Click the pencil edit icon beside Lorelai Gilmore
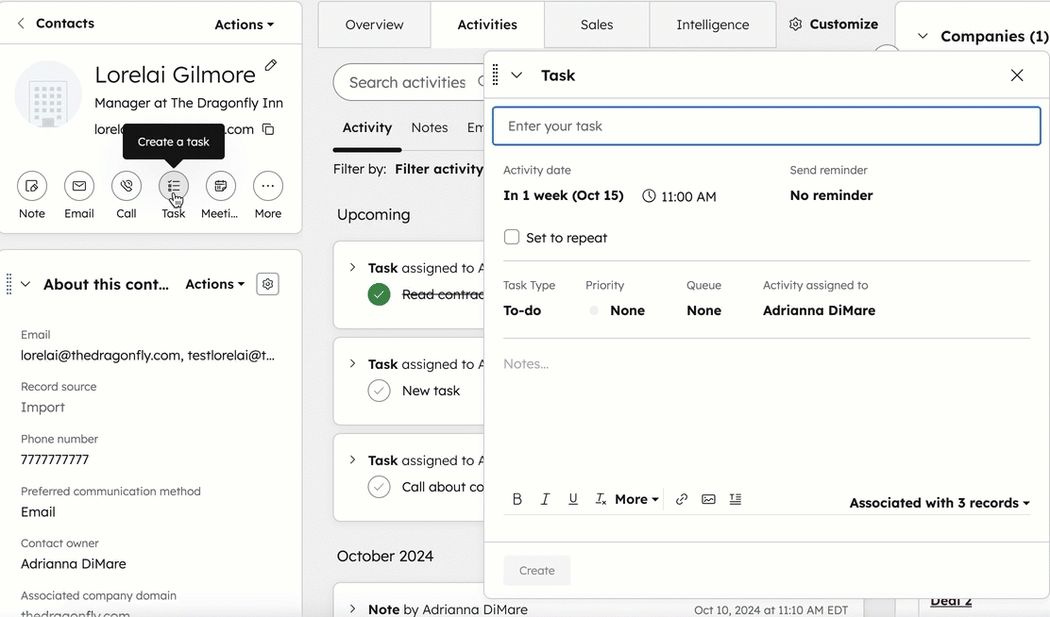Viewport: 1050px width, 617px height. point(271,66)
